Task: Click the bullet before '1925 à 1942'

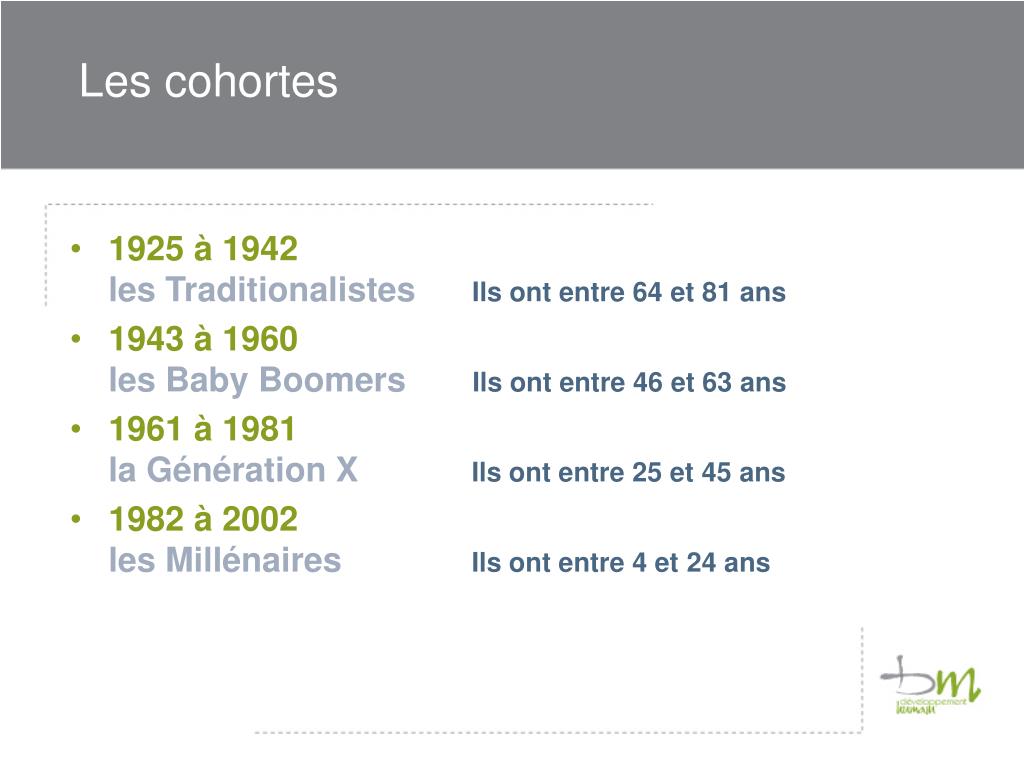Action: [x=76, y=248]
